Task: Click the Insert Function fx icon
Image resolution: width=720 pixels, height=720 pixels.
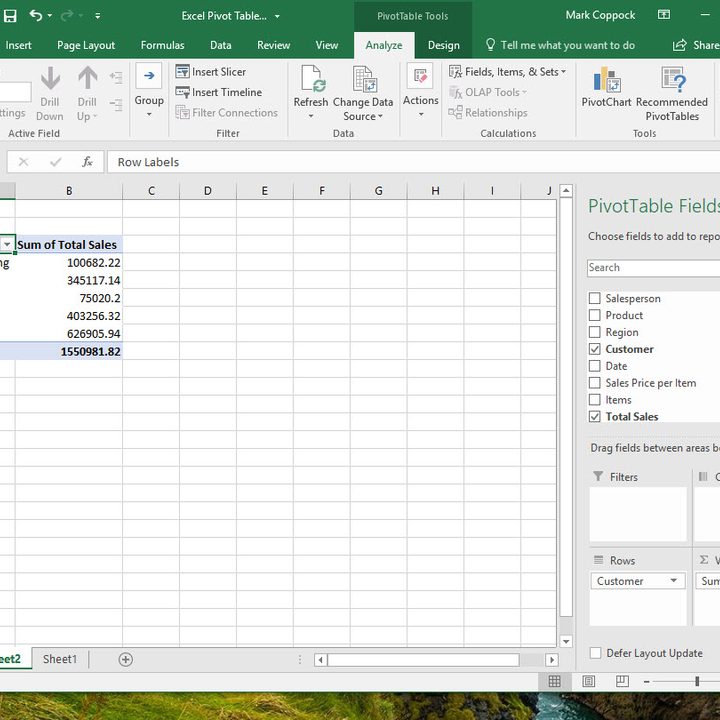Action: coord(87,162)
